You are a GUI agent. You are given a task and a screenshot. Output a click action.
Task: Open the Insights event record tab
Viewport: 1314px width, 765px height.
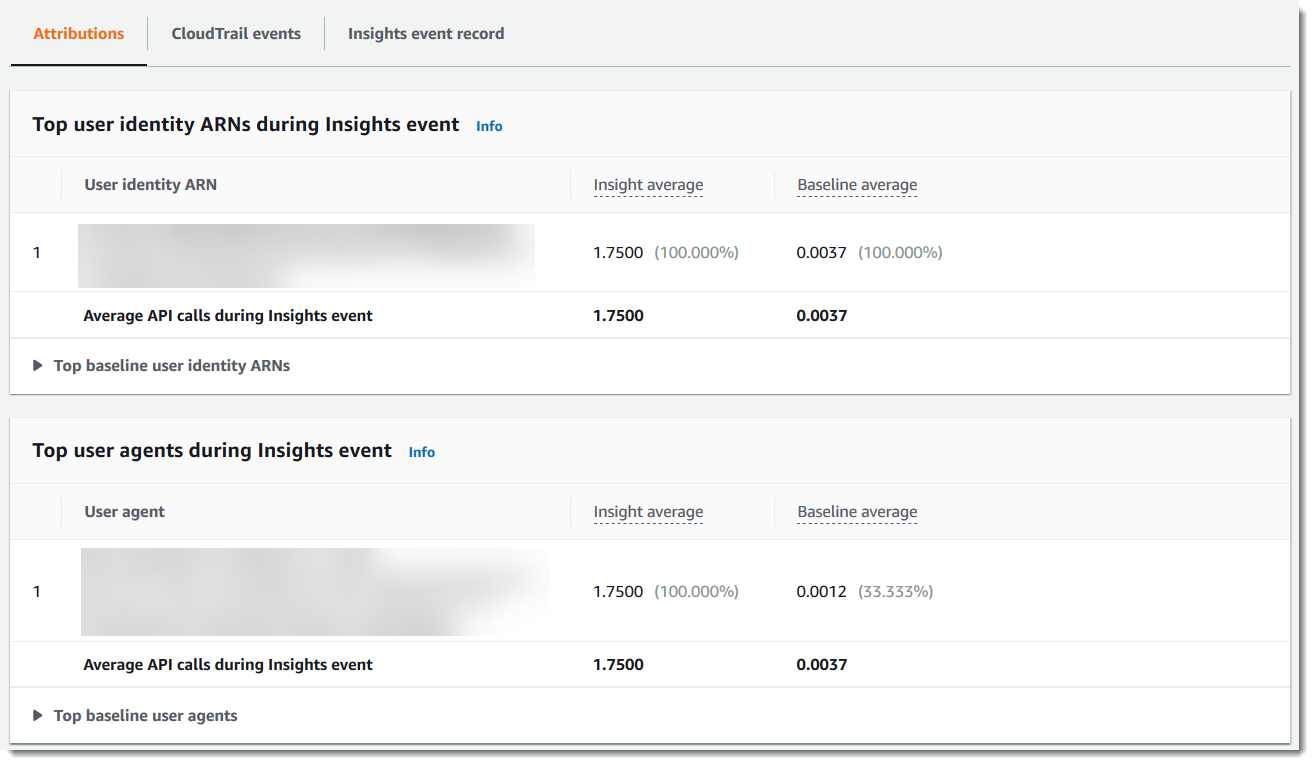pyautogui.click(x=425, y=34)
